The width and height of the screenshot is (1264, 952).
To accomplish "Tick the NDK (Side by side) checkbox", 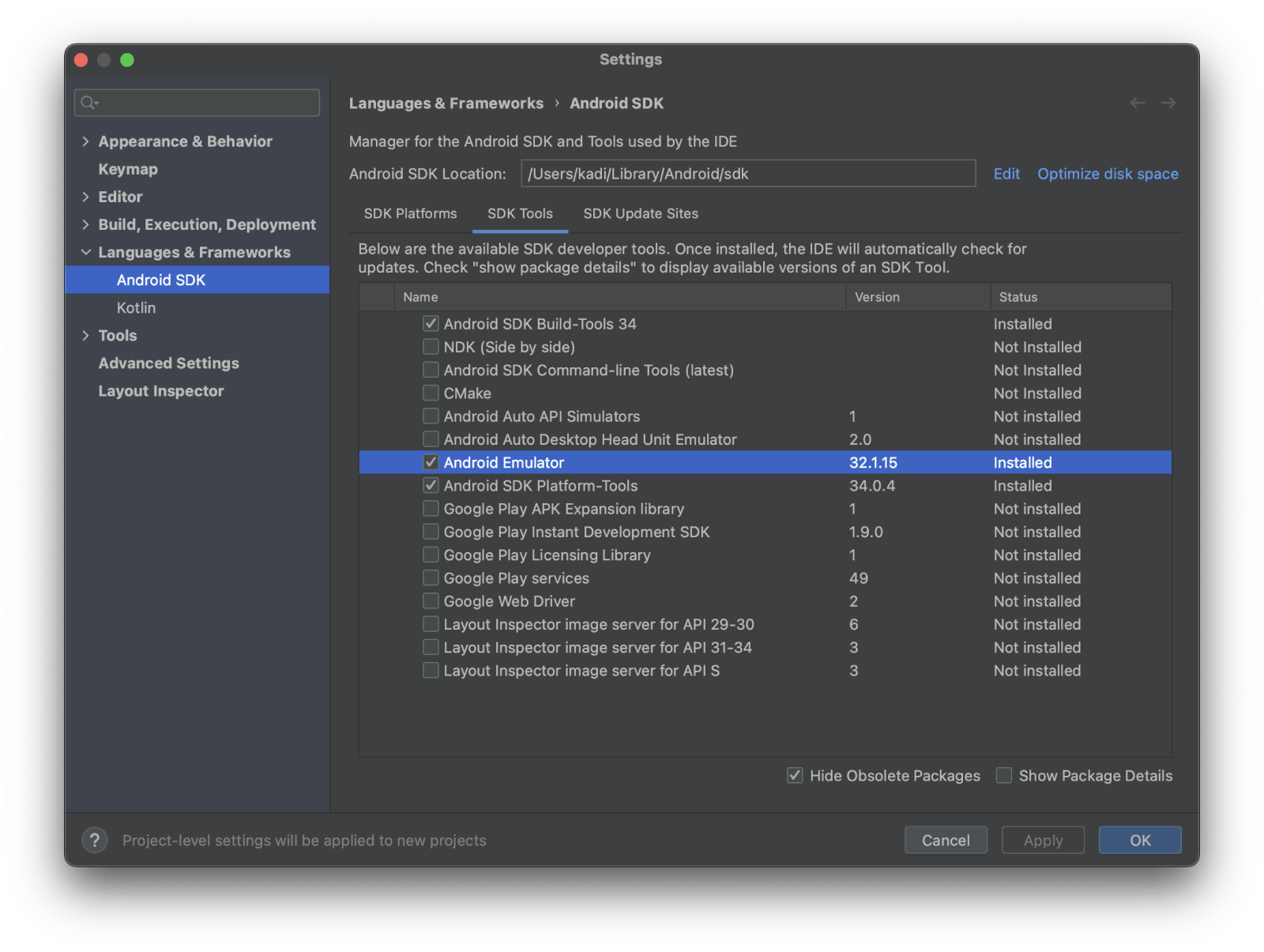I will (x=431, y=347).
